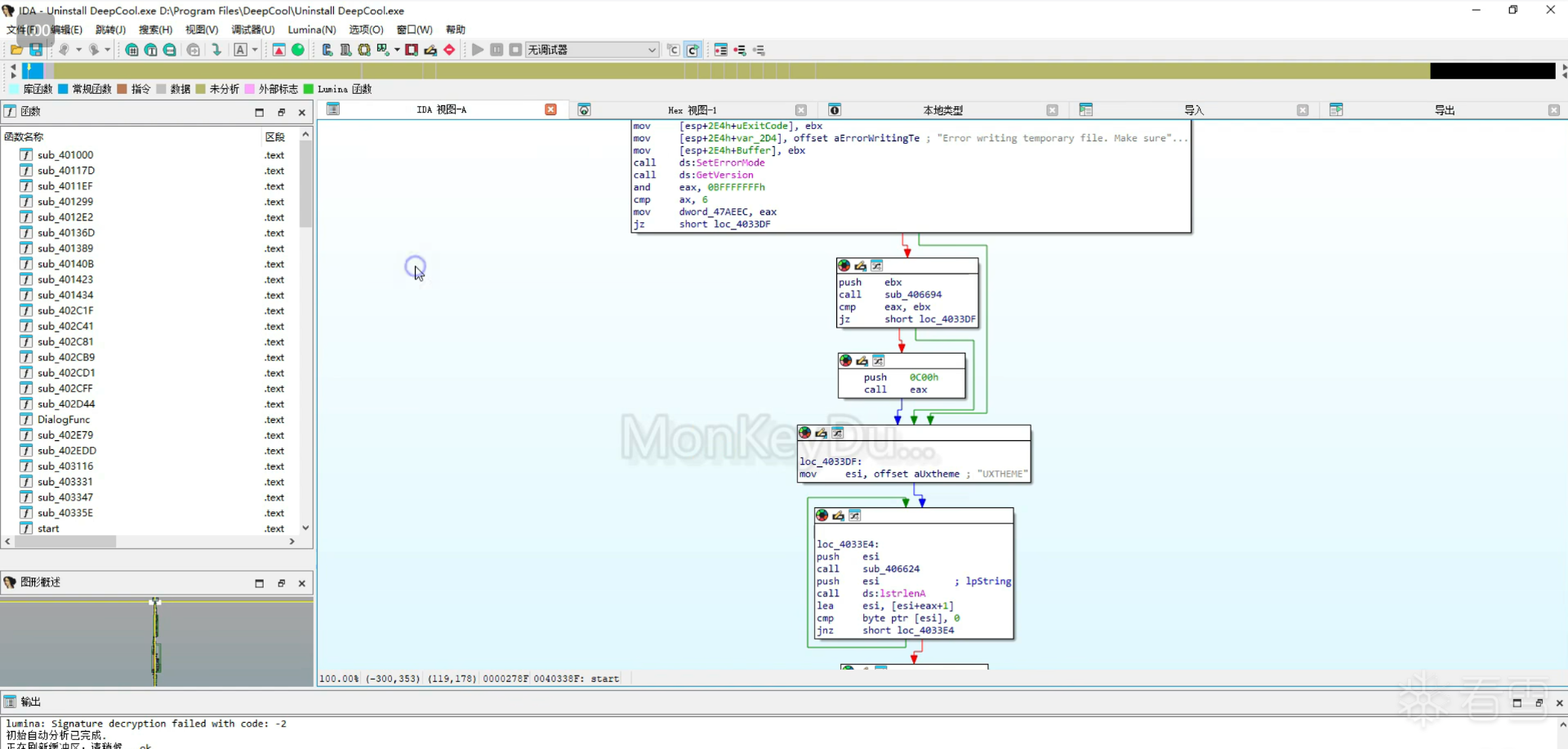Open dropdown beside the jump forward arrow

(x=107, y=50)
